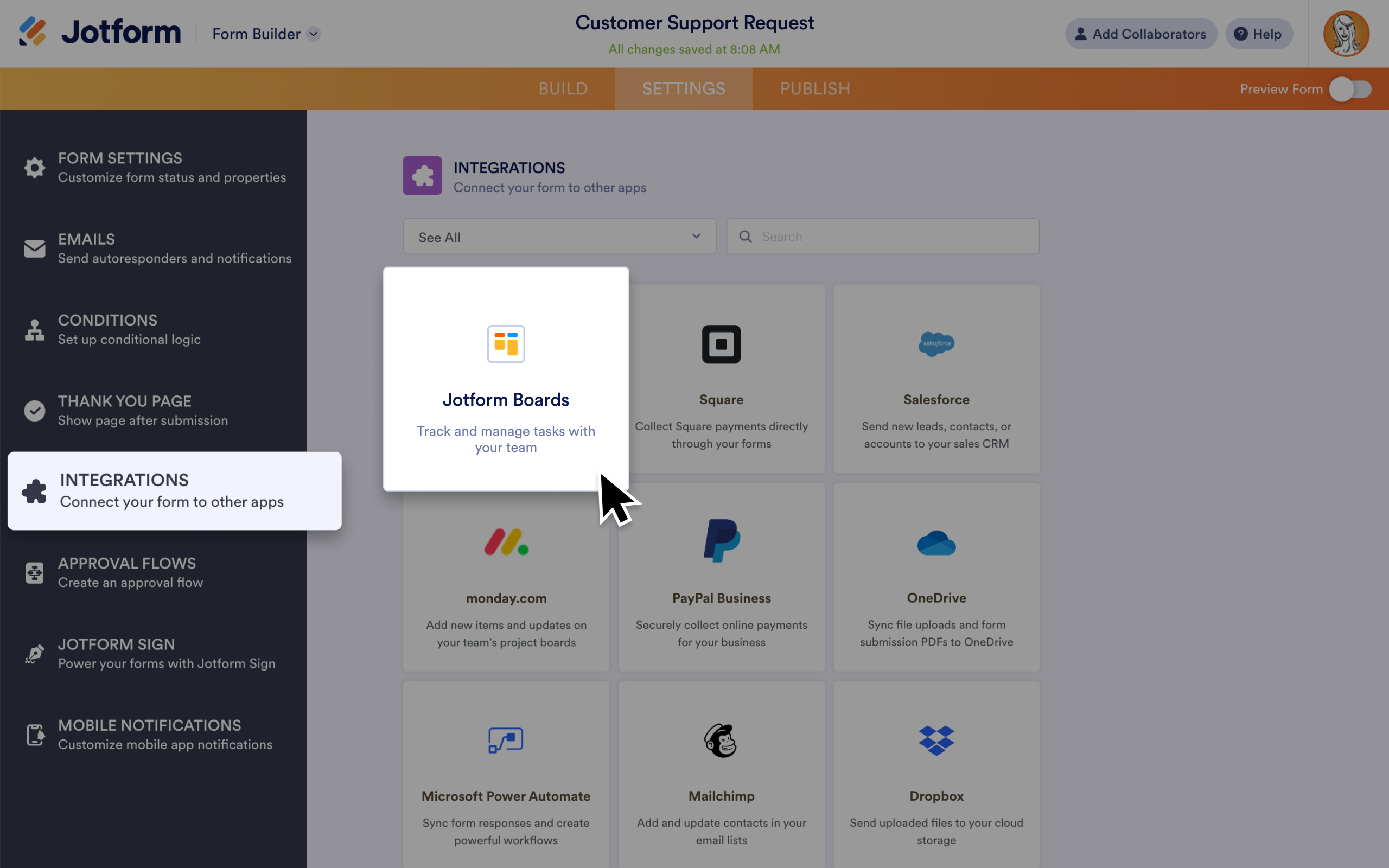Viewport: 1389px width, 868px height.
Task: Select the Jotform Boards integration icon
Action: (506, 344)
